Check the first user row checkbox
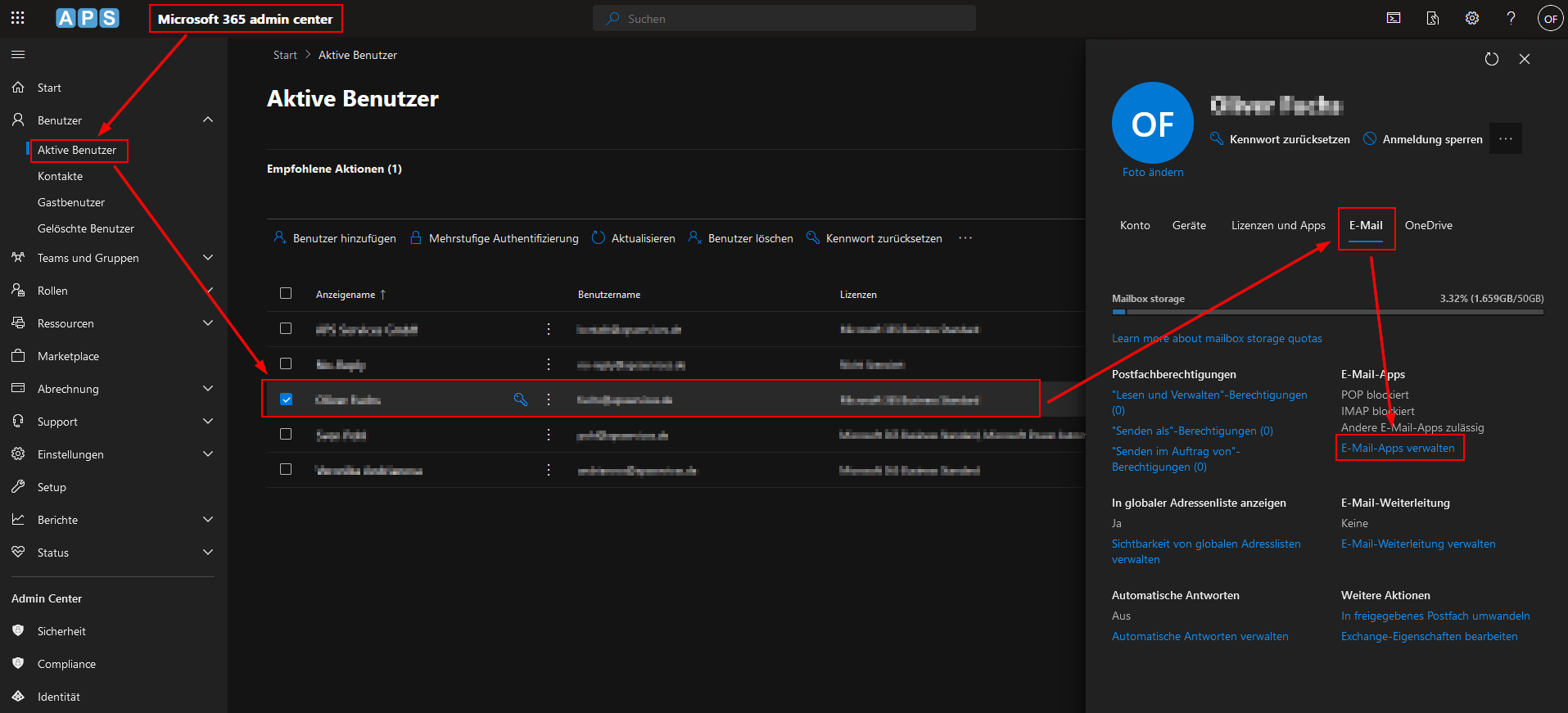This screenshot has height=713, width=1568. (x=286, y=328)
